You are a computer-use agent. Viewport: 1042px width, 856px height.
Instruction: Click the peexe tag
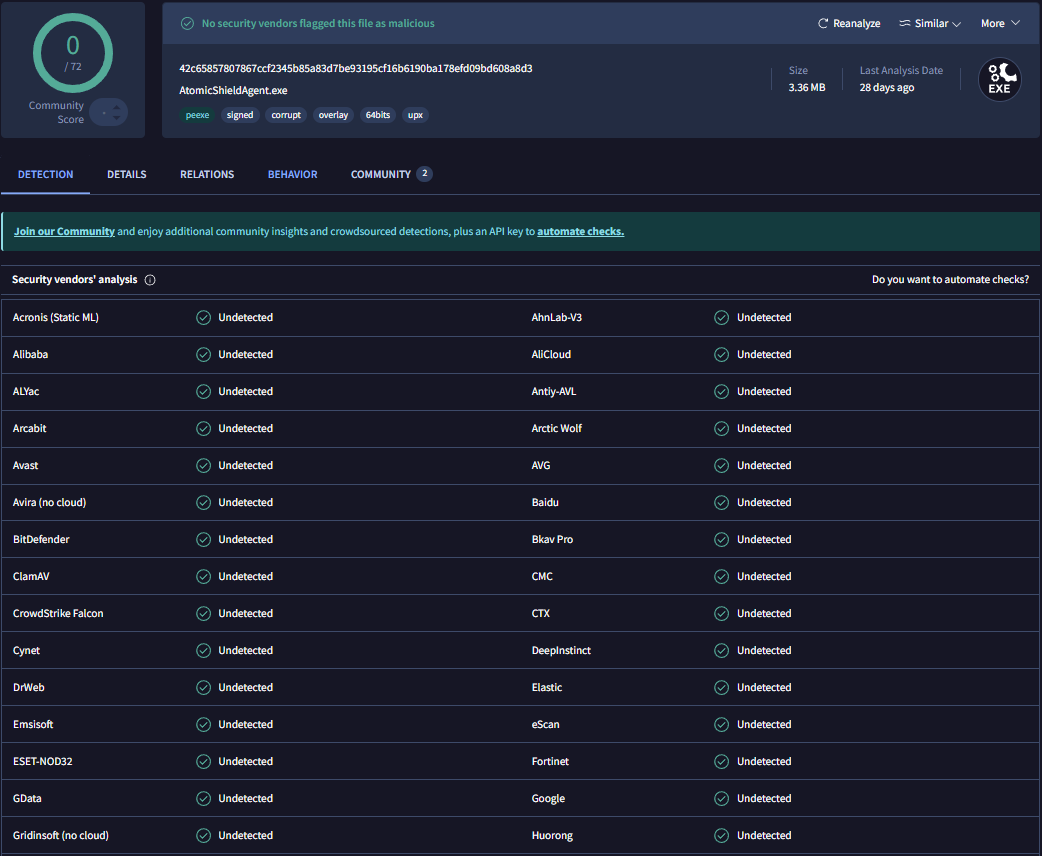pyautogui.click(x=197, y=115)
